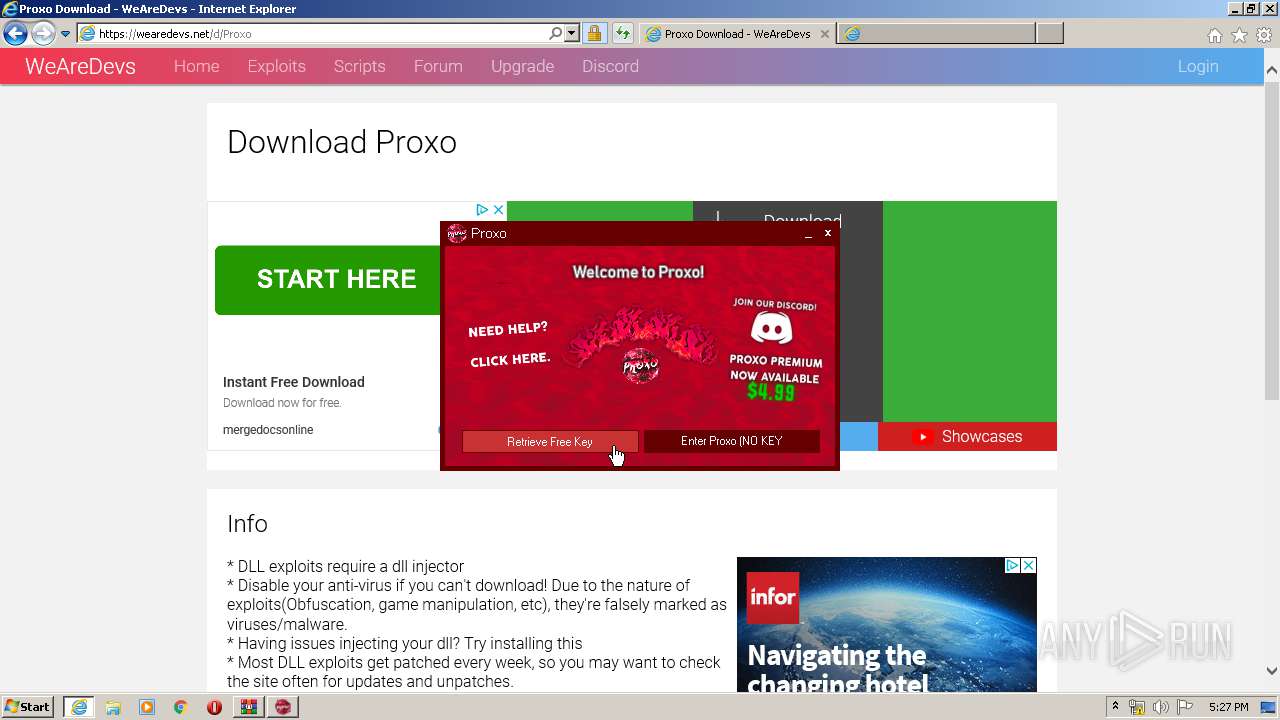Click the vertical scrollbar thumb
This screenshot has height=720, width=1280.
pos(1271,240)
